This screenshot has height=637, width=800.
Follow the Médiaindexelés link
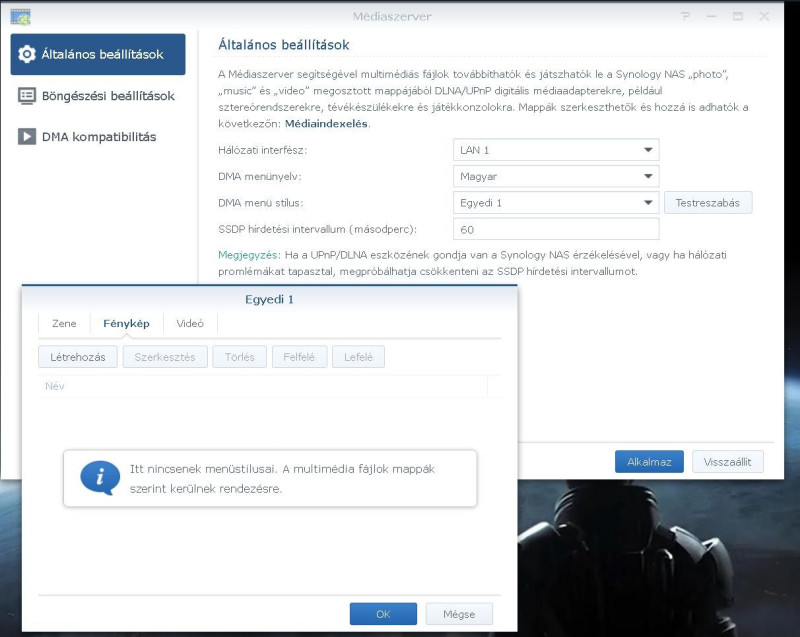coord(326,123)
